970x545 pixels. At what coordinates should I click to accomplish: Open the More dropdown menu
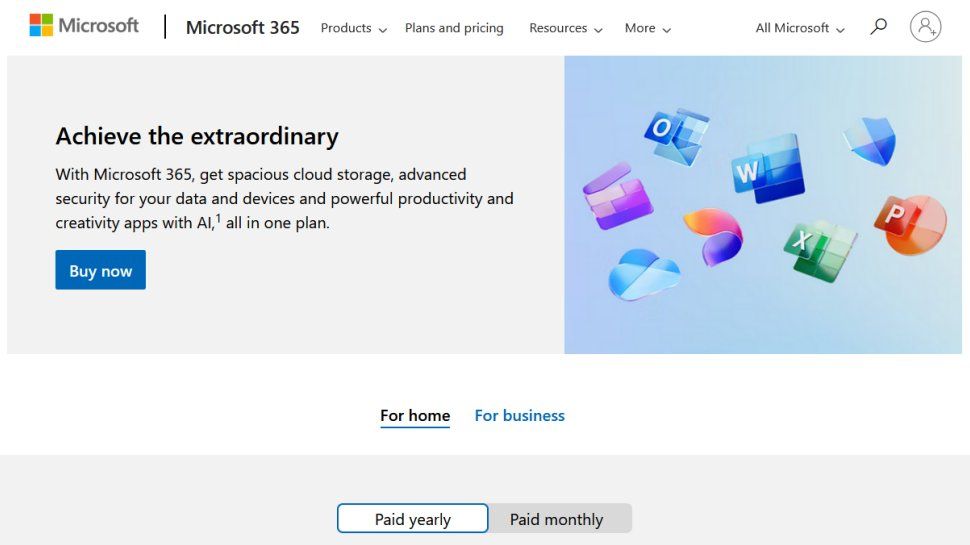pos(647,28)
